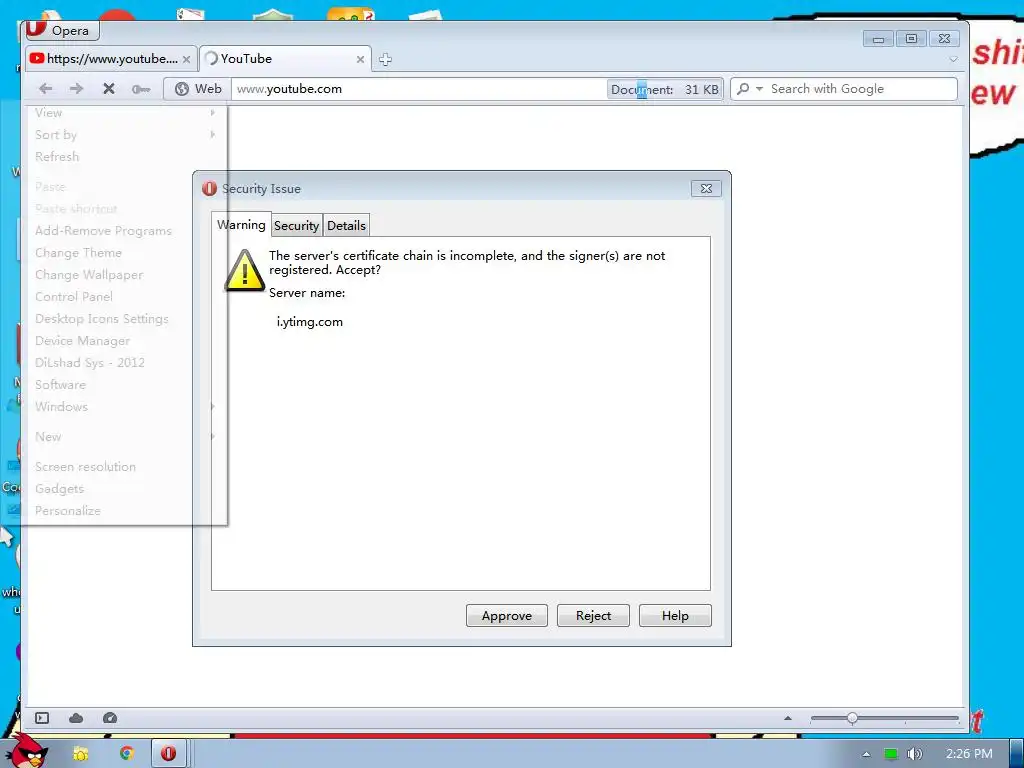Switch to the YouTube loading tab
Screen dimensions: 1024x768
(285, 59)
